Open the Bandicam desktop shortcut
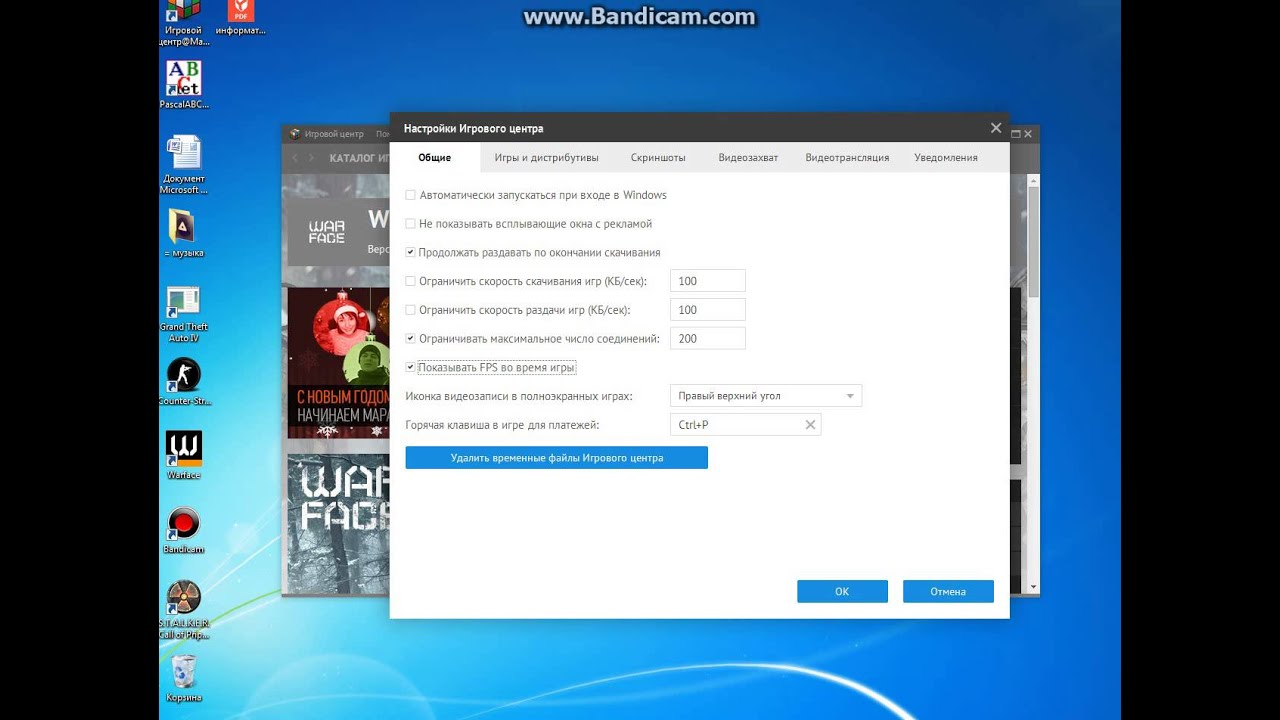This screenshot has height=720, width=1280. (x=184, y=530)
